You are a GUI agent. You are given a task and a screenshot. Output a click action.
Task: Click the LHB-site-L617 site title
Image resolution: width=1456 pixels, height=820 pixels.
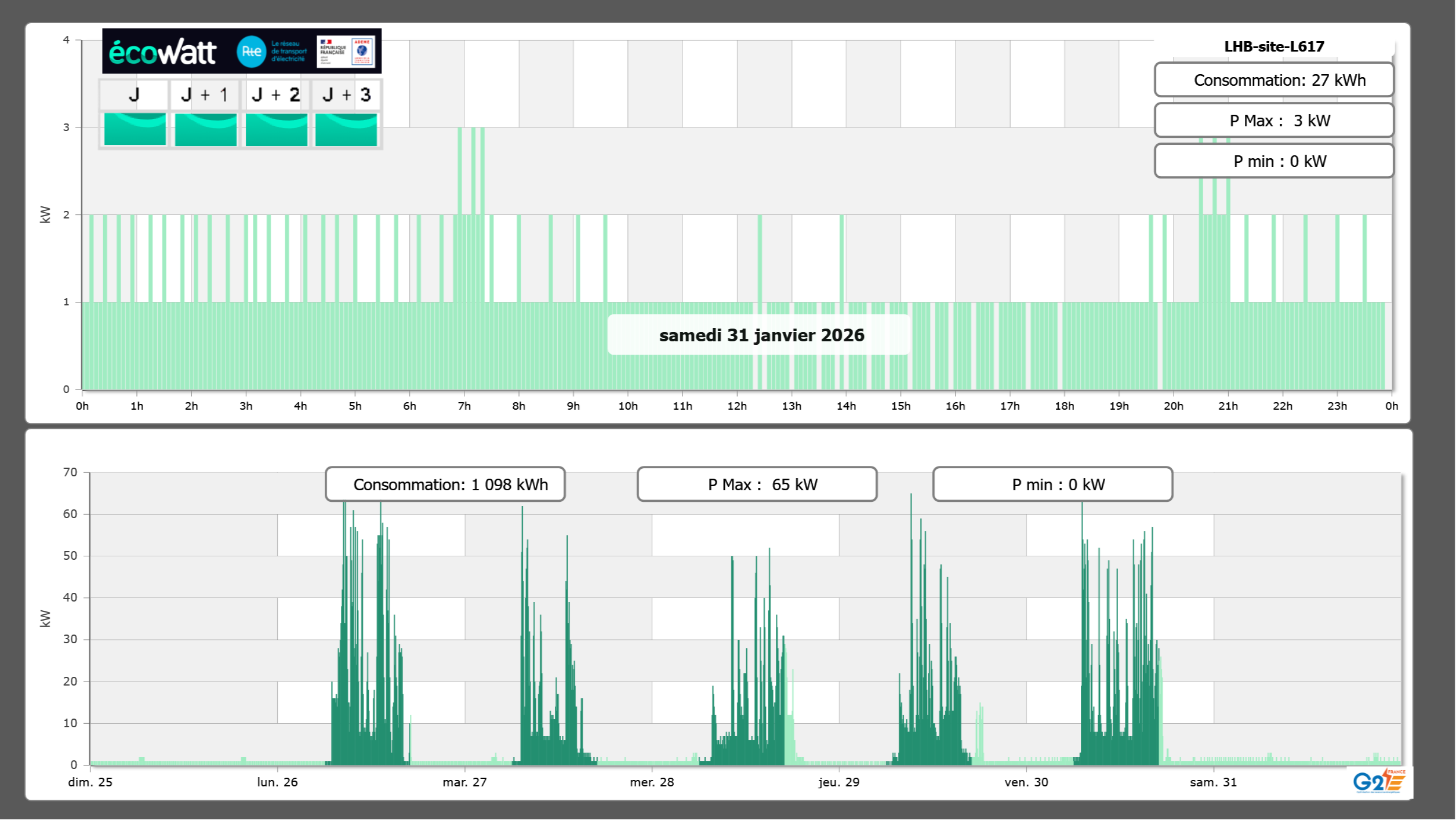click(x=1274, y=46)
